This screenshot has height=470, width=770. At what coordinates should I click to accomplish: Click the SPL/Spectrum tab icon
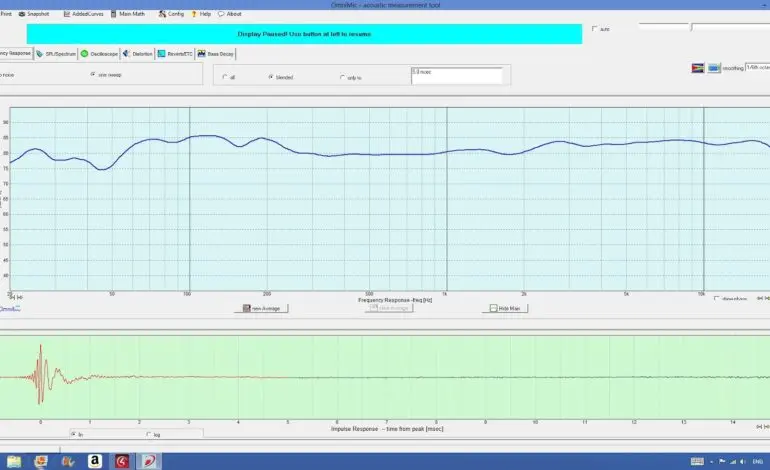pyautogui.click(x=40, y=54)
